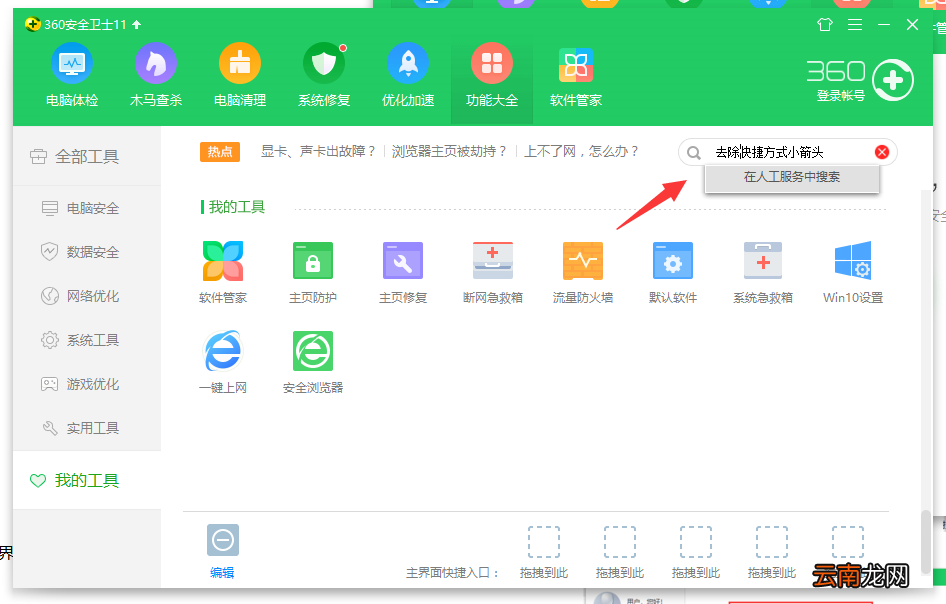Open hot topic 上不了网，怎么办？
The height and width of the screenshot is (604, 946).
tap(581, 151)
